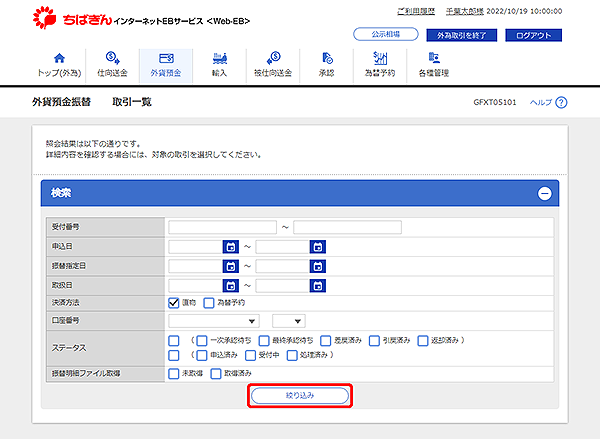Check the 引戻済み status checkbox

[374, 340]
